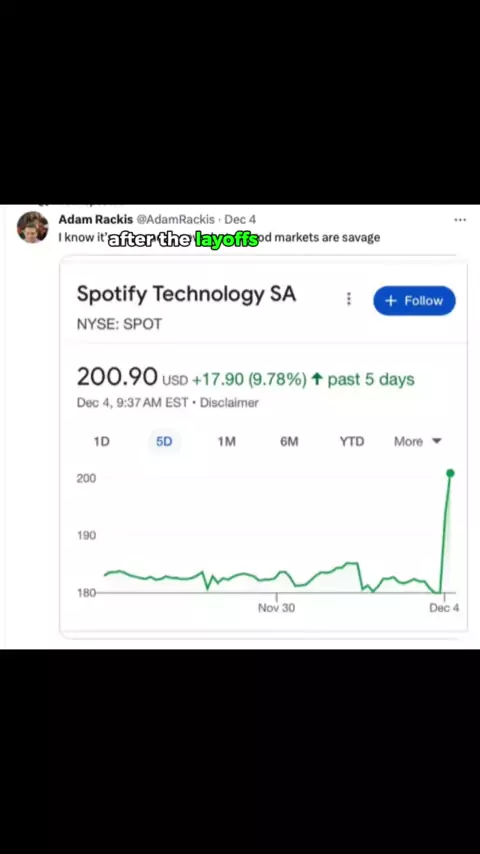The image size is (480, 854).
Task: Click Nov 30 marker on chart axis
Action: pos(276,608)
